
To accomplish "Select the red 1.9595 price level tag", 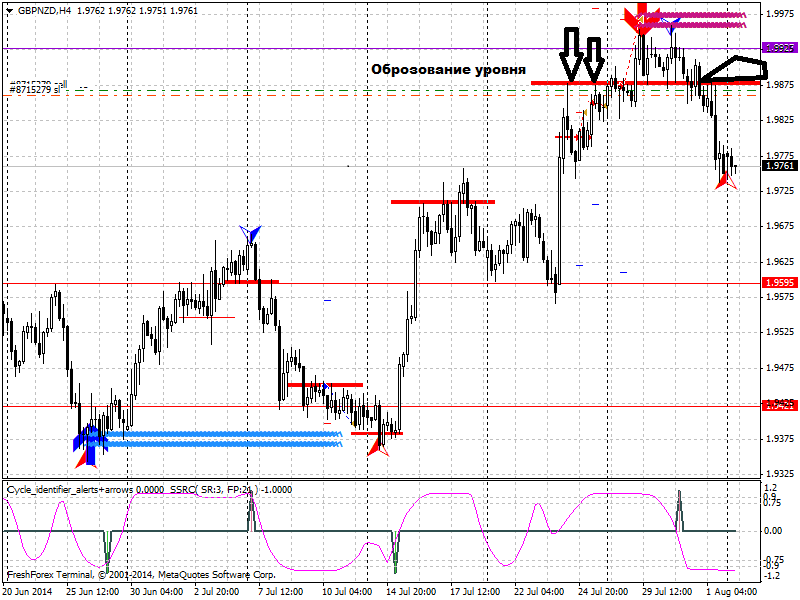I will click(x=779, y=283).
